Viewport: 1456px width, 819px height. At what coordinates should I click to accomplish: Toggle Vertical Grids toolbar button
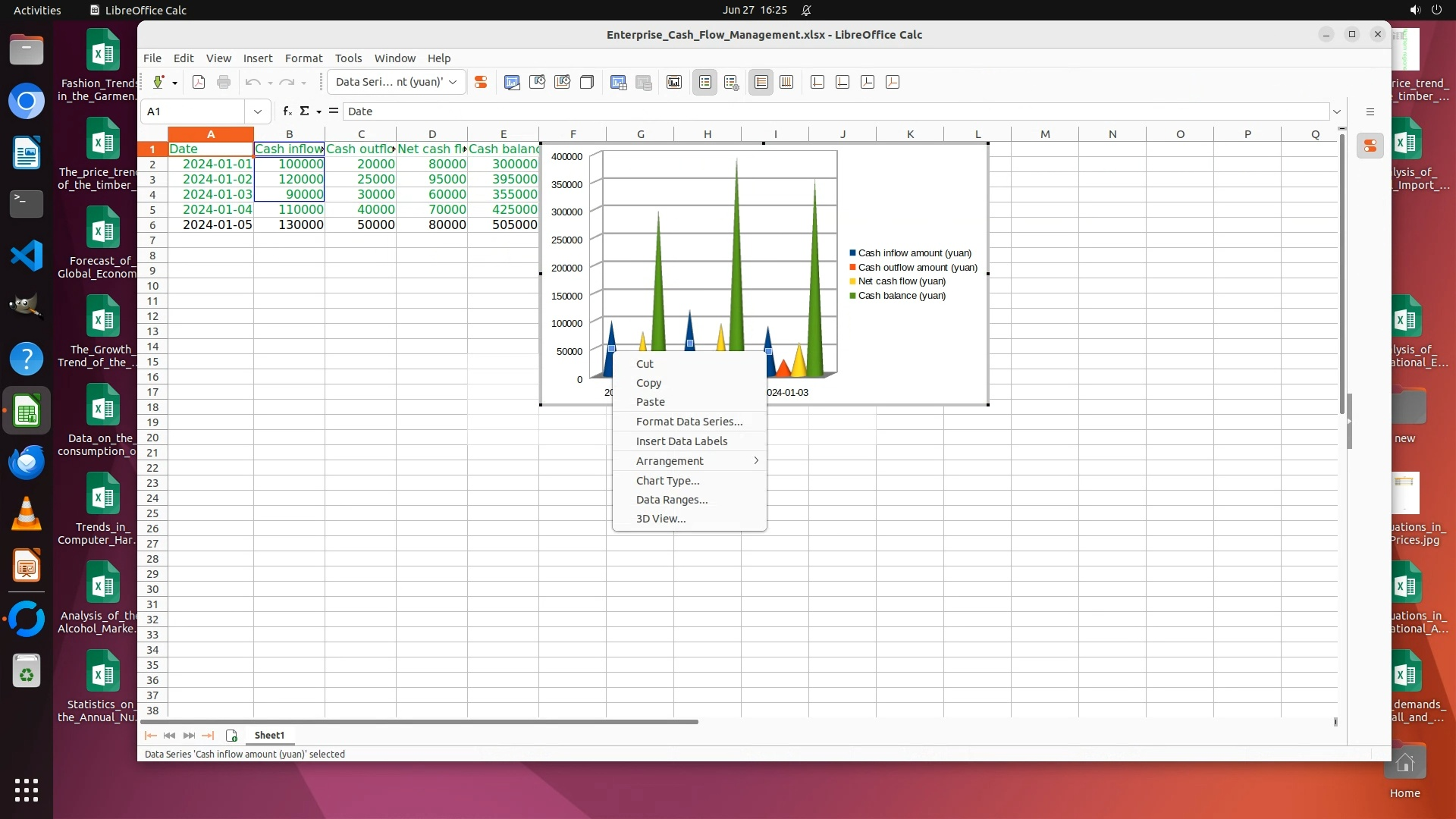click(786, 82)
